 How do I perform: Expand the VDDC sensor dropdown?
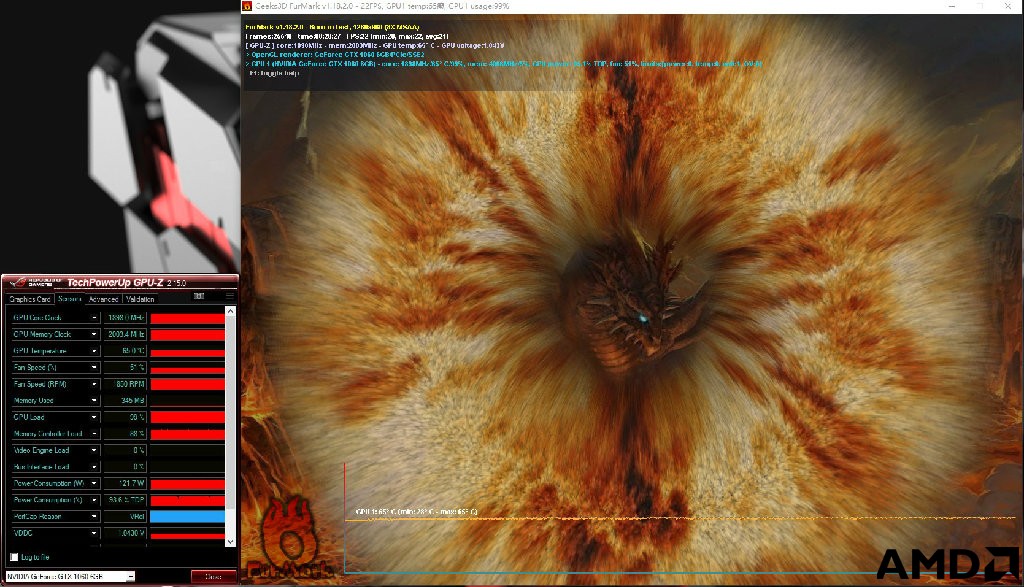[94, 533]
